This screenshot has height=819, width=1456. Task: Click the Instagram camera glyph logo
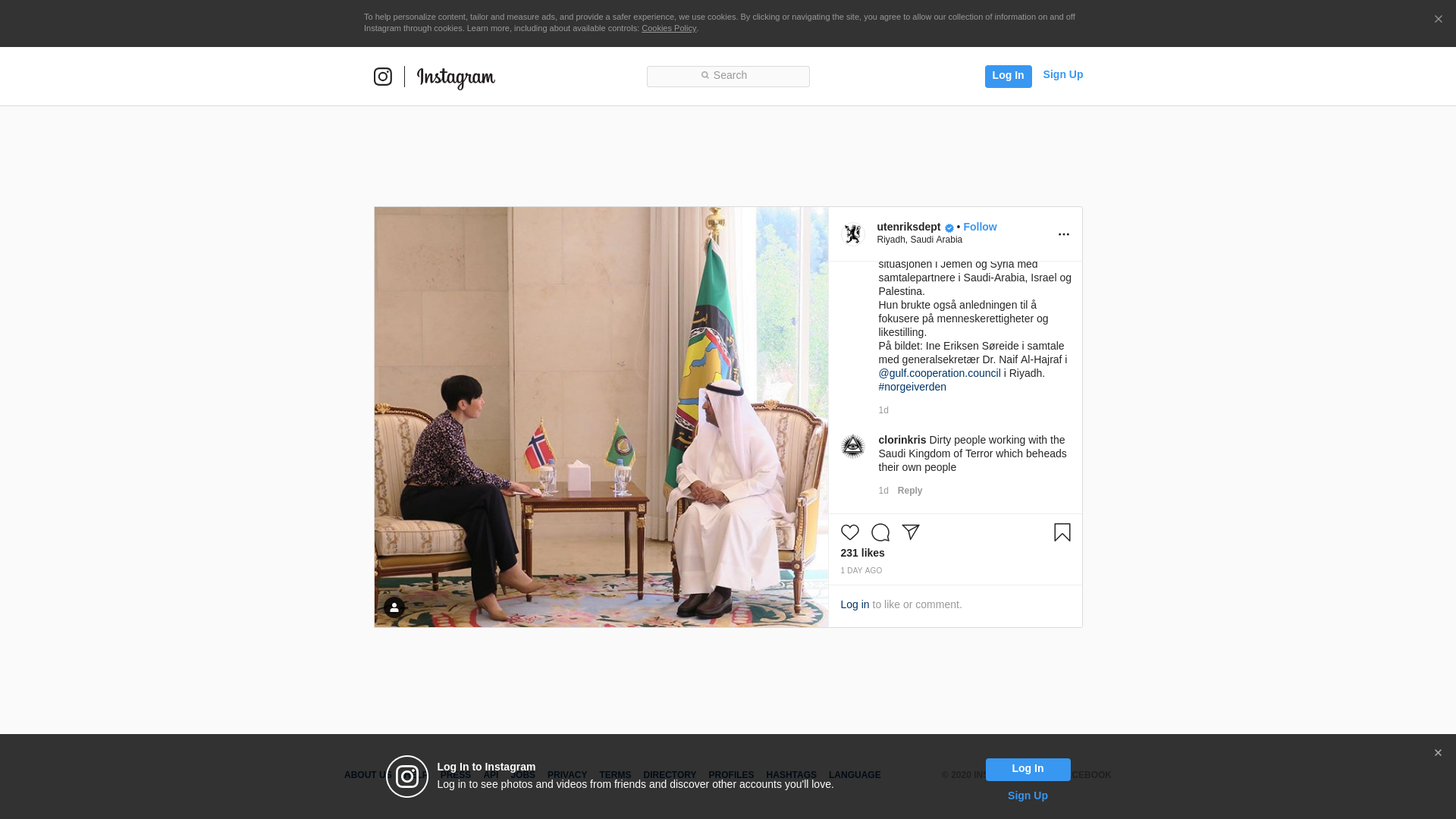[383, 77]
